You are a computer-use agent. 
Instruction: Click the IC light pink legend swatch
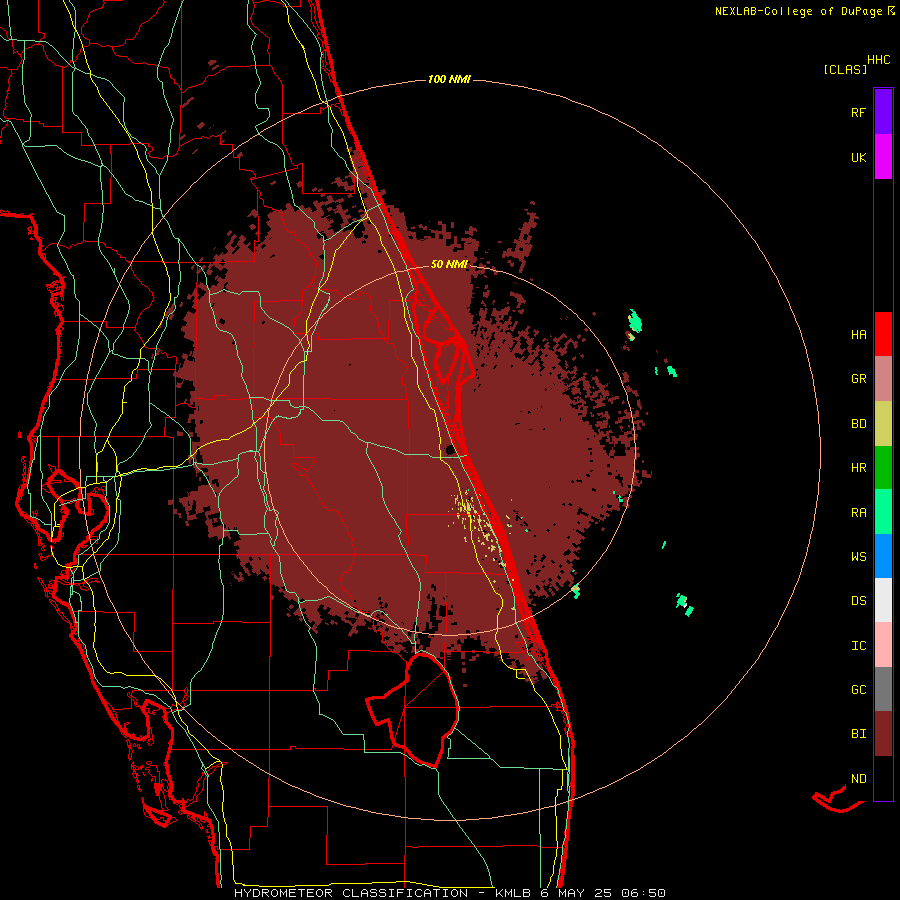point(883,645)
